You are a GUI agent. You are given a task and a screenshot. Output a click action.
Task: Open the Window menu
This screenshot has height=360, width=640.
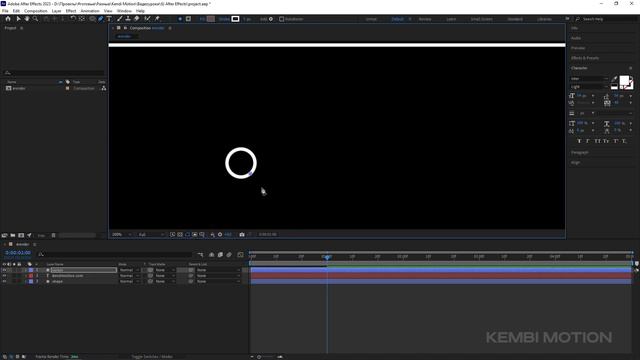124,11
